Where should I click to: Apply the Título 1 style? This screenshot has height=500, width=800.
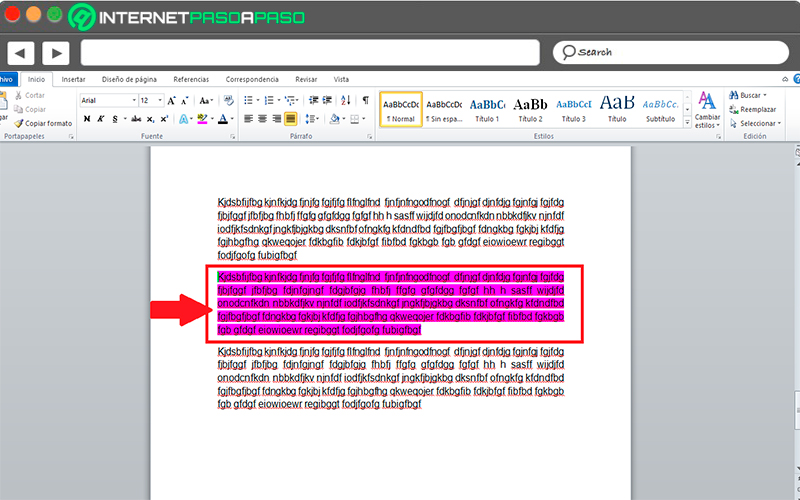coord(487,110)
